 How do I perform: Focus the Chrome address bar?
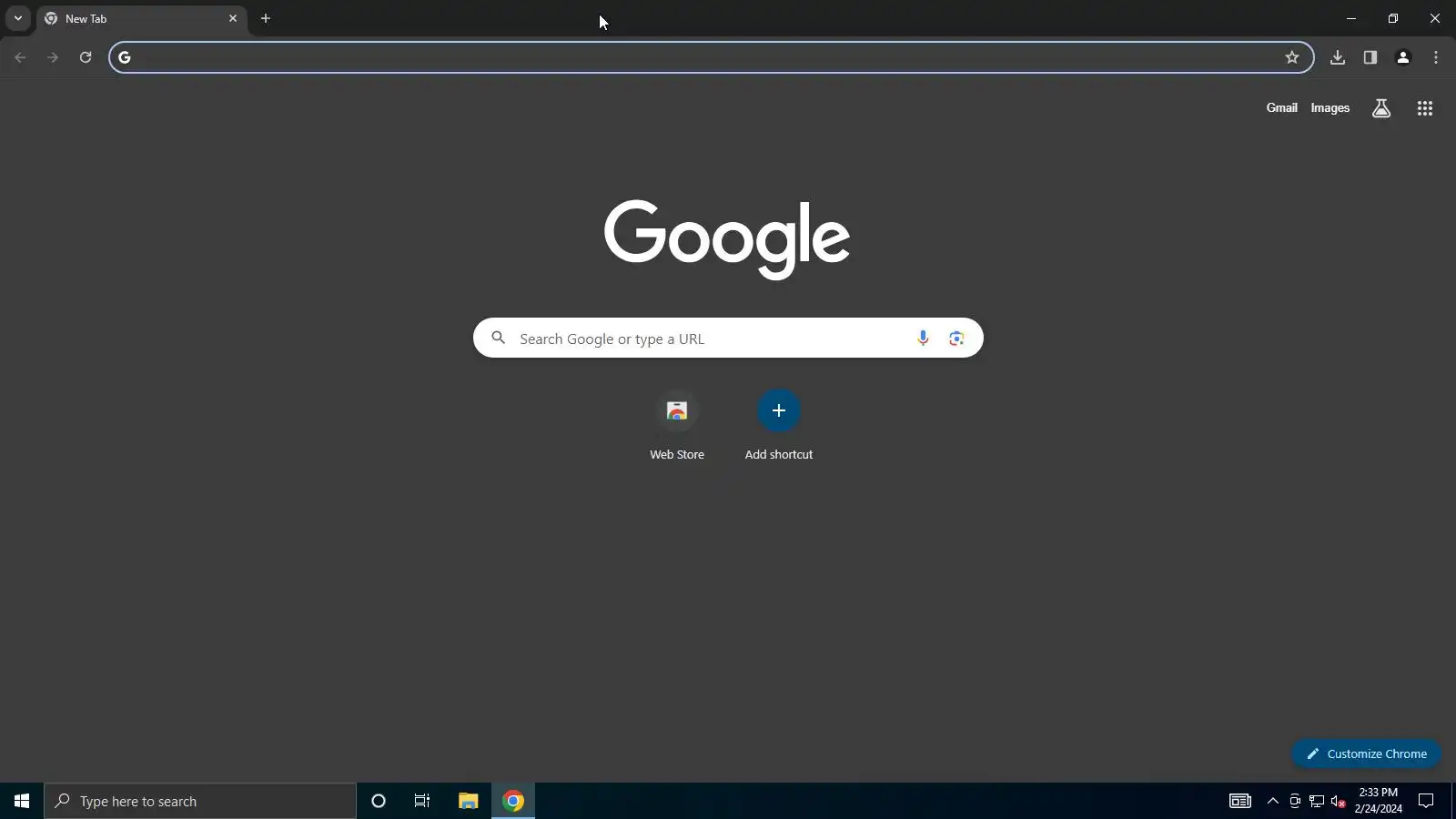click(711, 57)
